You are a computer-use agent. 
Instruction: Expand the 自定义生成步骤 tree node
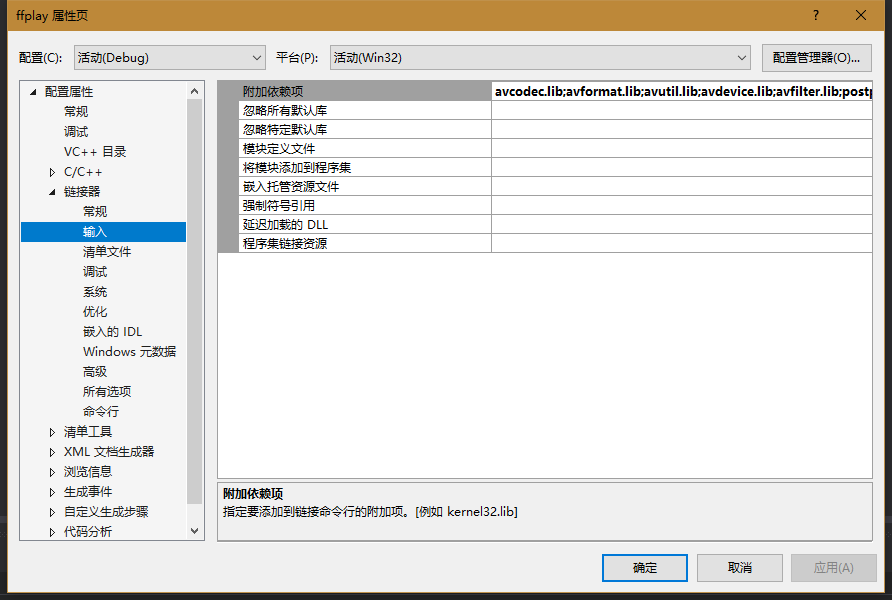pyautogui.click(x=52, y=511)
